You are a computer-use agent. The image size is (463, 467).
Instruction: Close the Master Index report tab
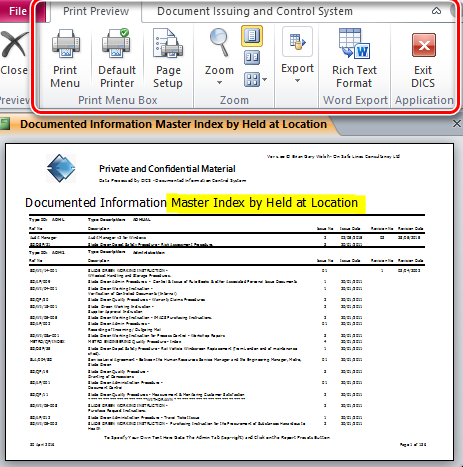(x=457, y=124)
